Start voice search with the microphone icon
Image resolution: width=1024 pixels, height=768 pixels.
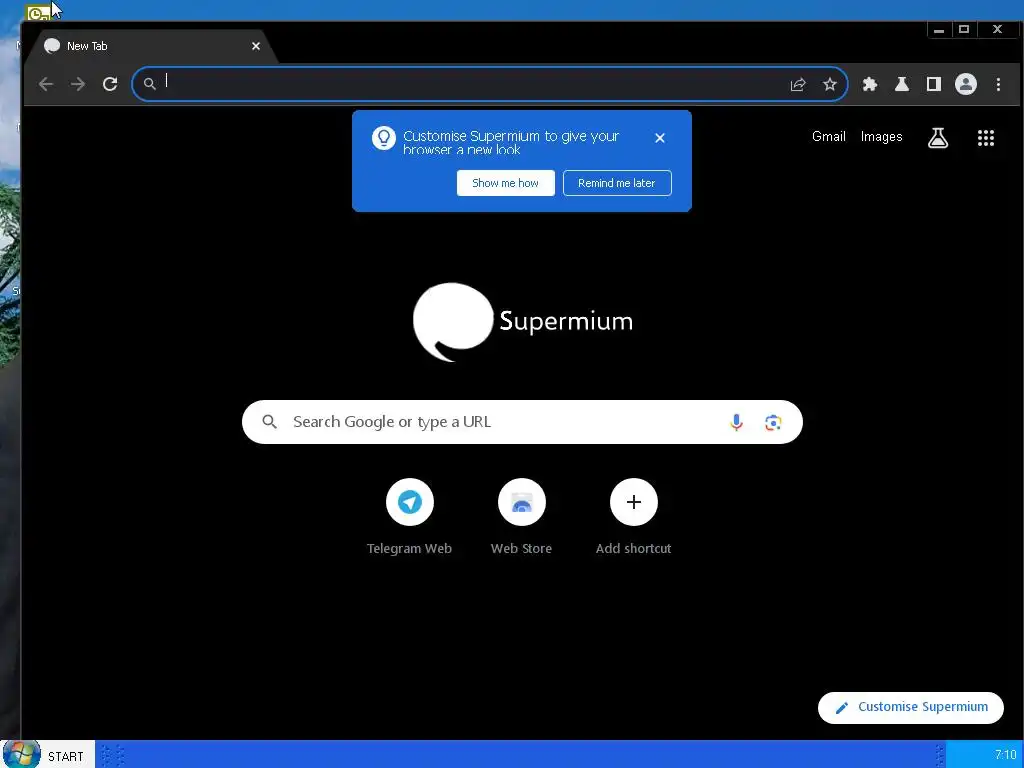coord(736,423)
